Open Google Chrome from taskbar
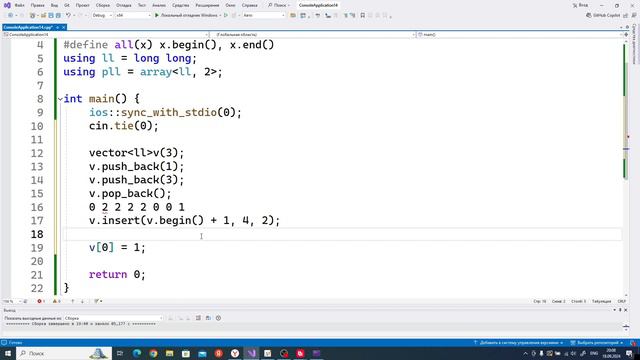The image size is (640, 360). click(153, 353)
